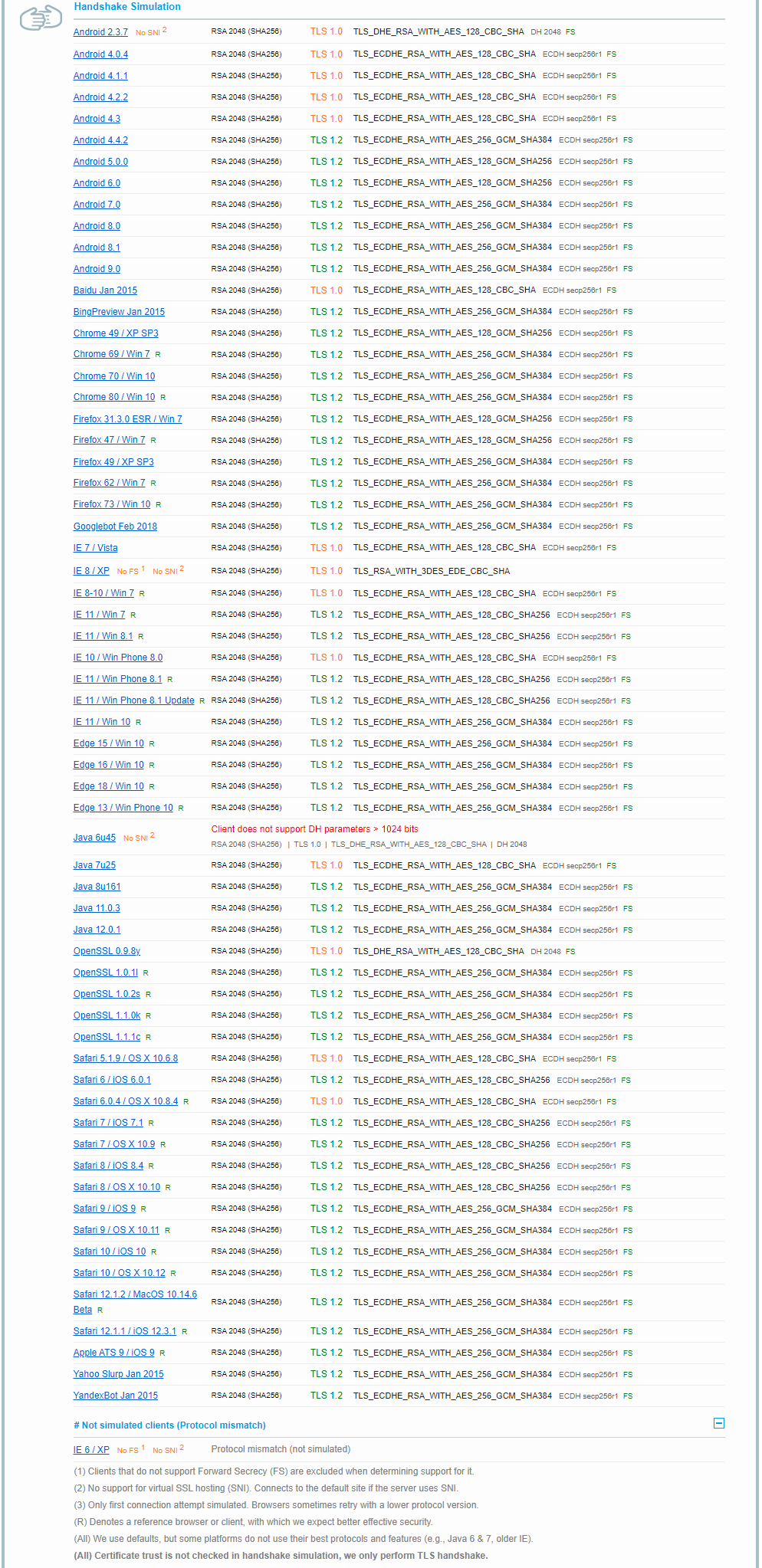Open Safari 6 / iOS 6.0.1 link
762x1568 pixels.
112,1080
